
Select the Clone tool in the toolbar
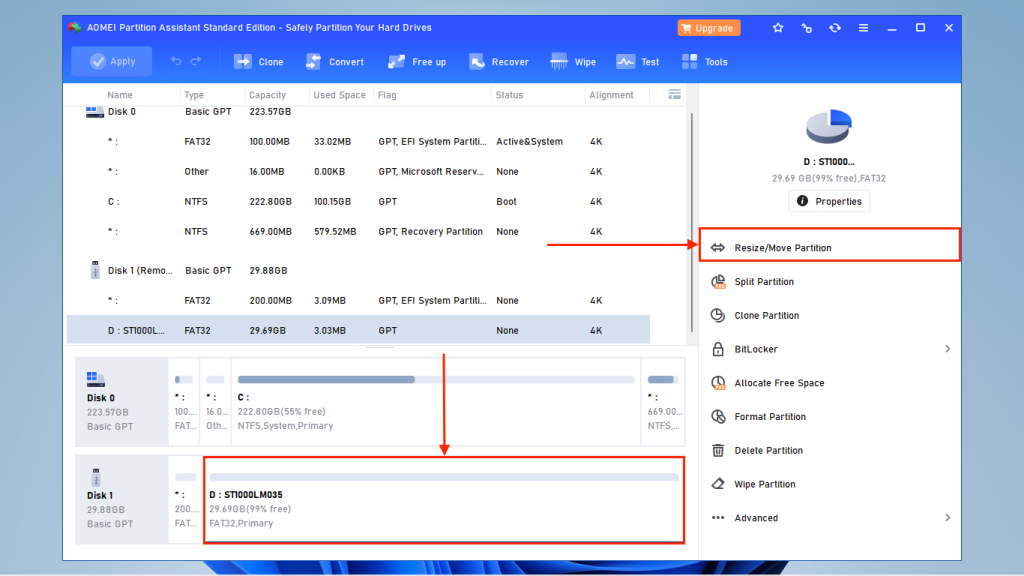[259, 61]
